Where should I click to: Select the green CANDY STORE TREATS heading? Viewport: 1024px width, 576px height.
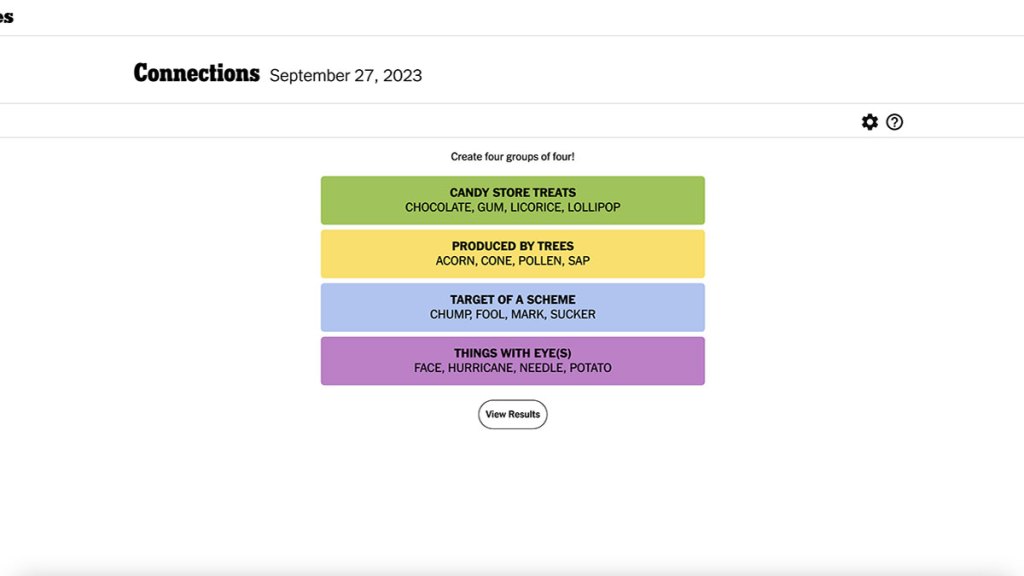coord(512,193)
